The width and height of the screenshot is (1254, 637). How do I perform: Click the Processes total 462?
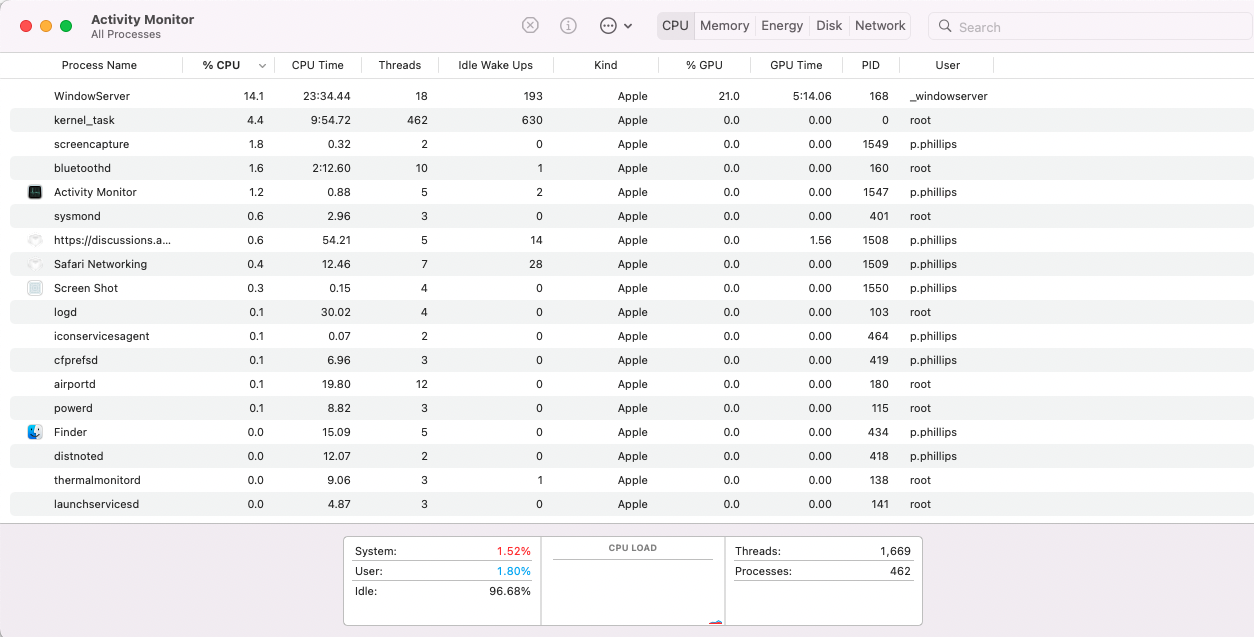coord(900,571)
